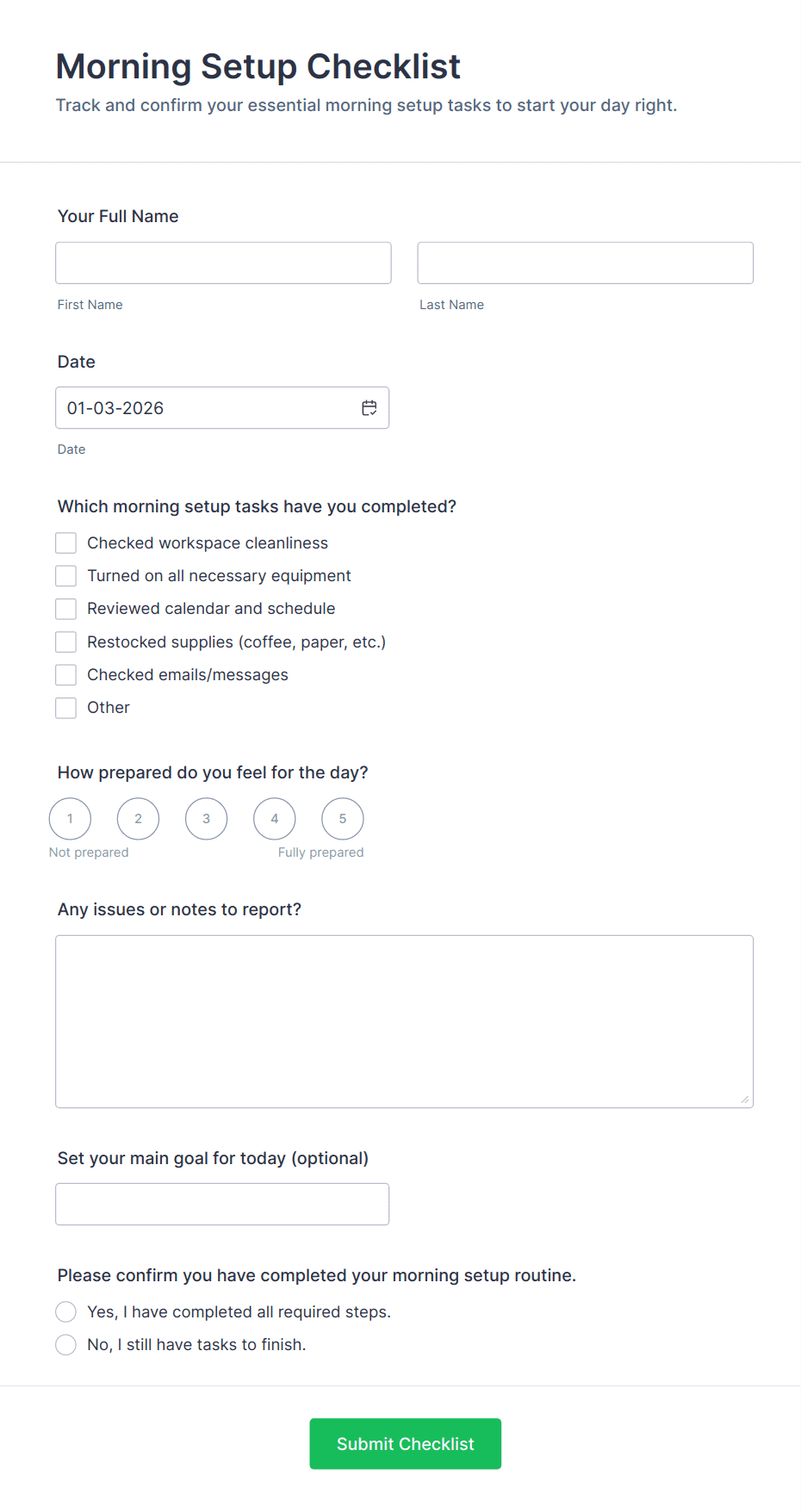Image resolution: width=801 pixels, height=1512 pixels.
Task: Click the Last Name input field
Action: pos(585,263)
